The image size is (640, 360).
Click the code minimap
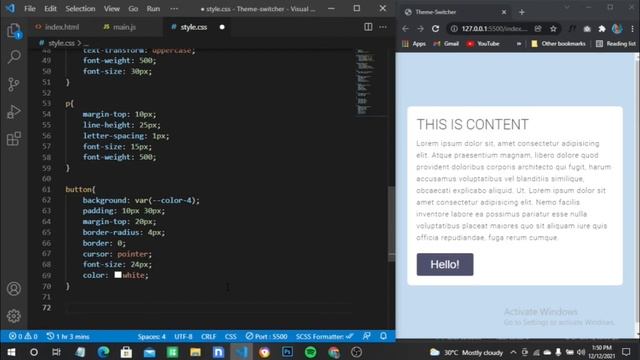370,82
